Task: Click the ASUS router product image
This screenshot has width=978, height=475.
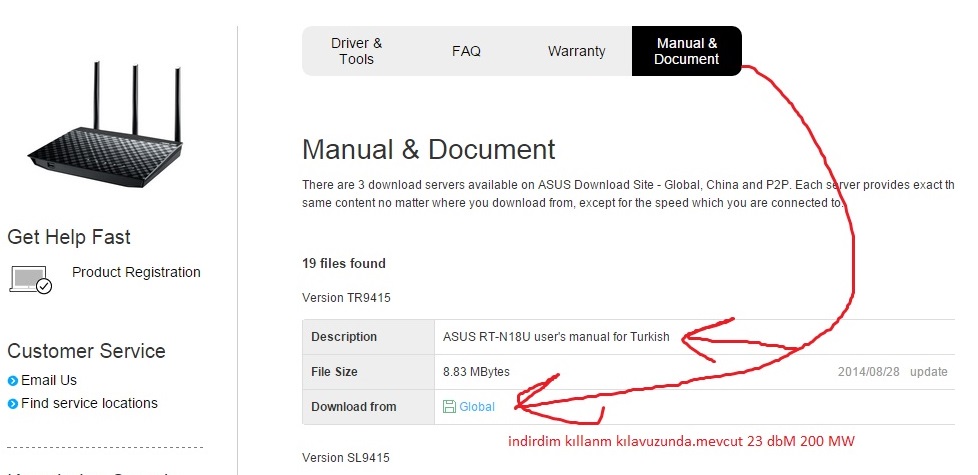Action: (x=105, y=125)
